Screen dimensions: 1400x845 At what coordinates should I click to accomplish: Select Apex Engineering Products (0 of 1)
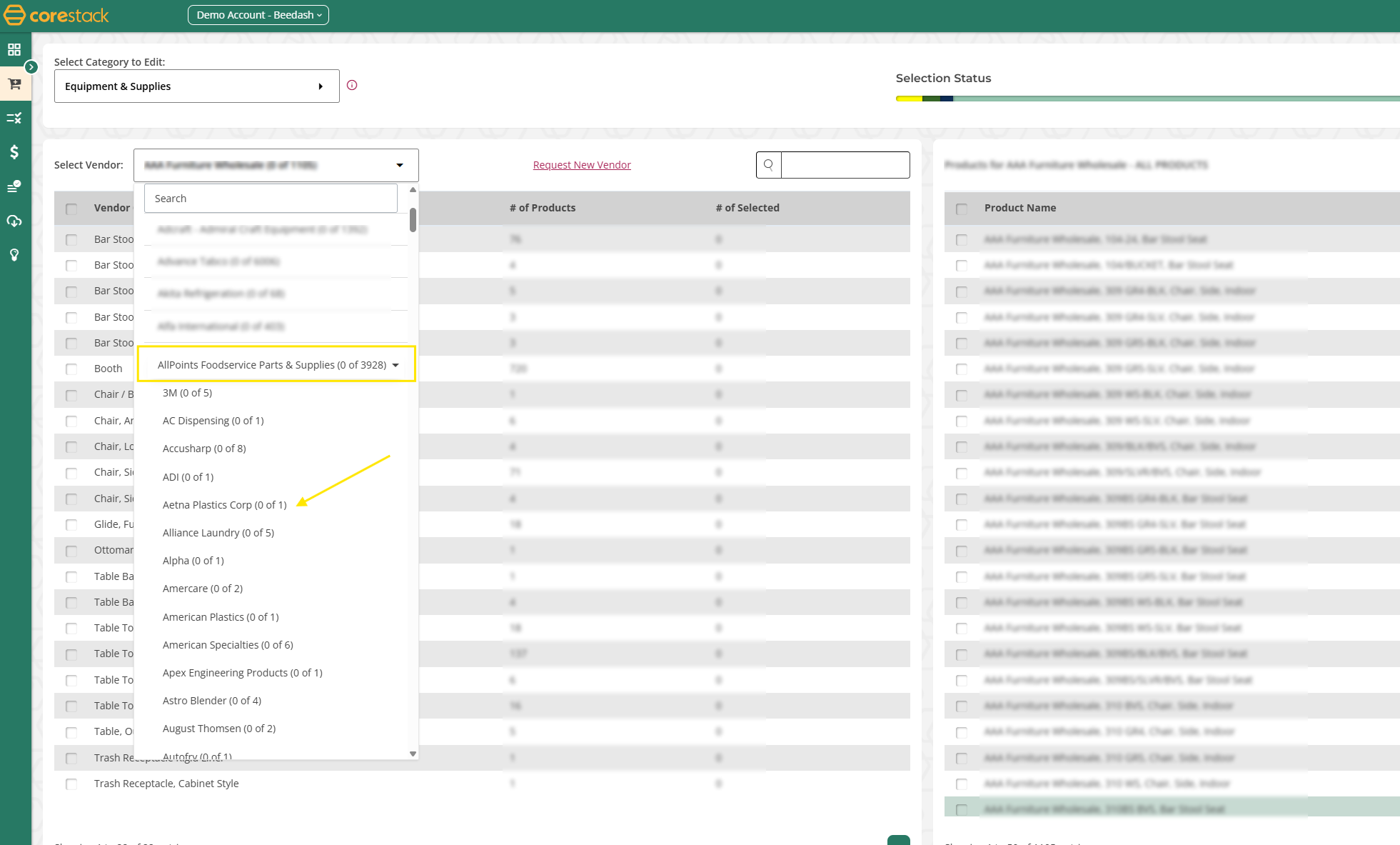pos(242,673)
